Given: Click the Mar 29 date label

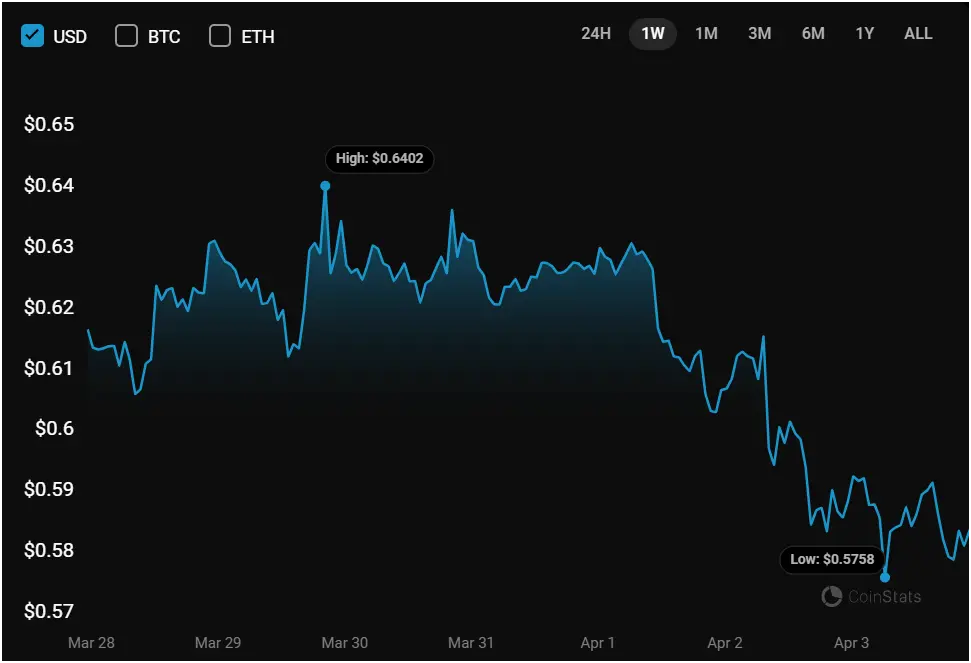Looking at the screenshot, I should (x=218, y=643).
